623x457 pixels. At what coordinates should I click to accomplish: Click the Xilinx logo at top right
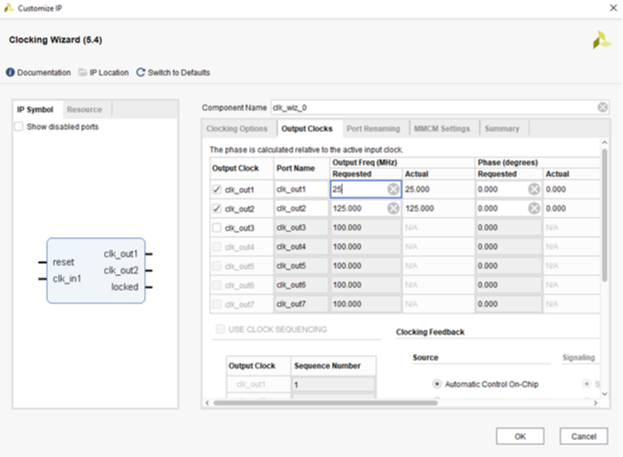[x=602, y=40]
